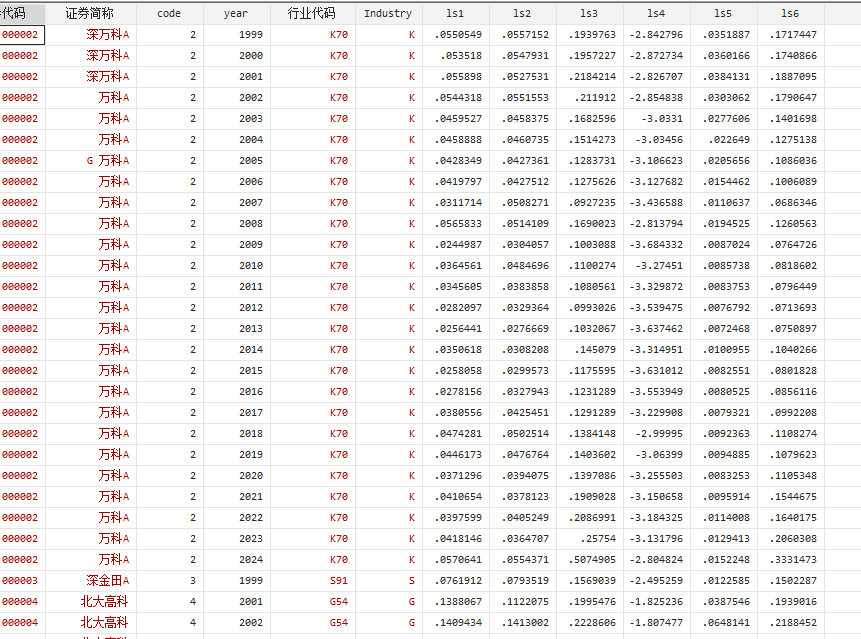
Task: Select the year 2024 cell
Action: pos(251,559)
